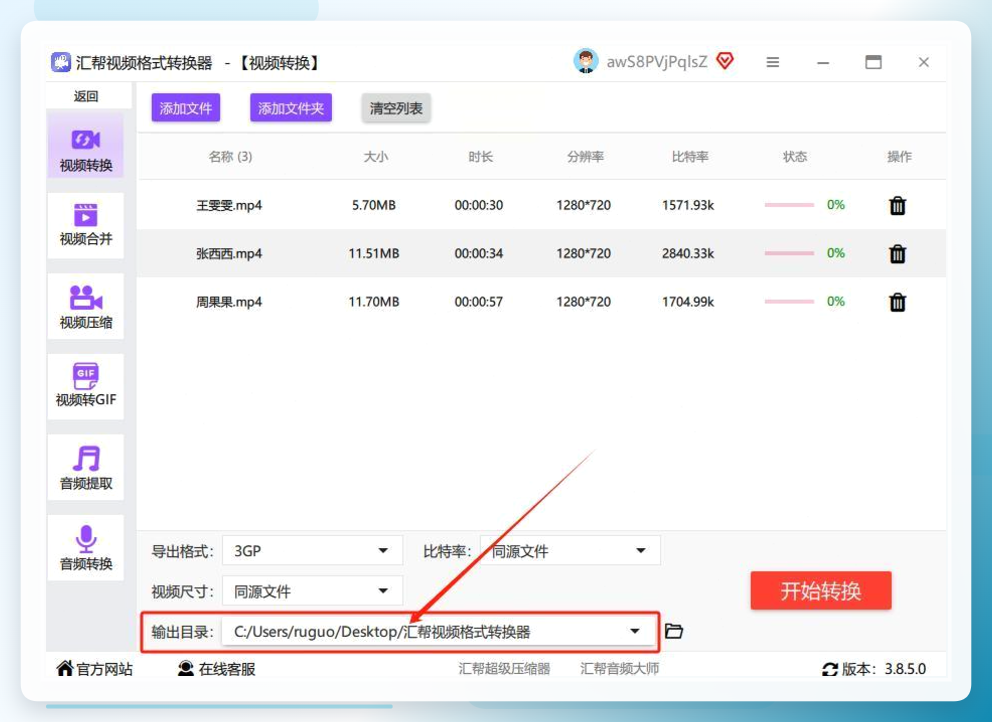Viewport: 992px width, 722px height.
Task: Click the refresh icon beside 版本
Action: point(829,669)
